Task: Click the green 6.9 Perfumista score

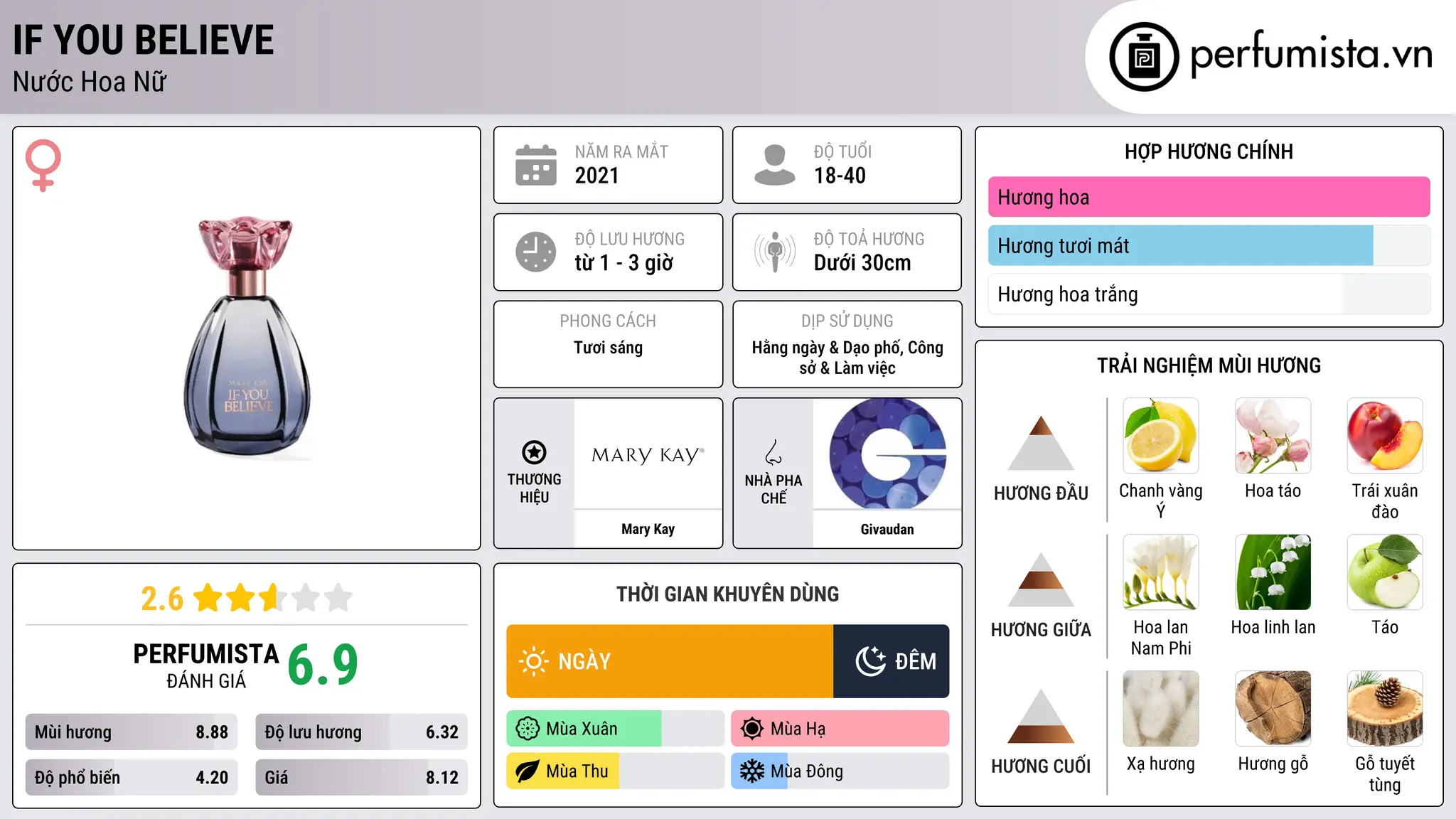Action: pos(323,665)
